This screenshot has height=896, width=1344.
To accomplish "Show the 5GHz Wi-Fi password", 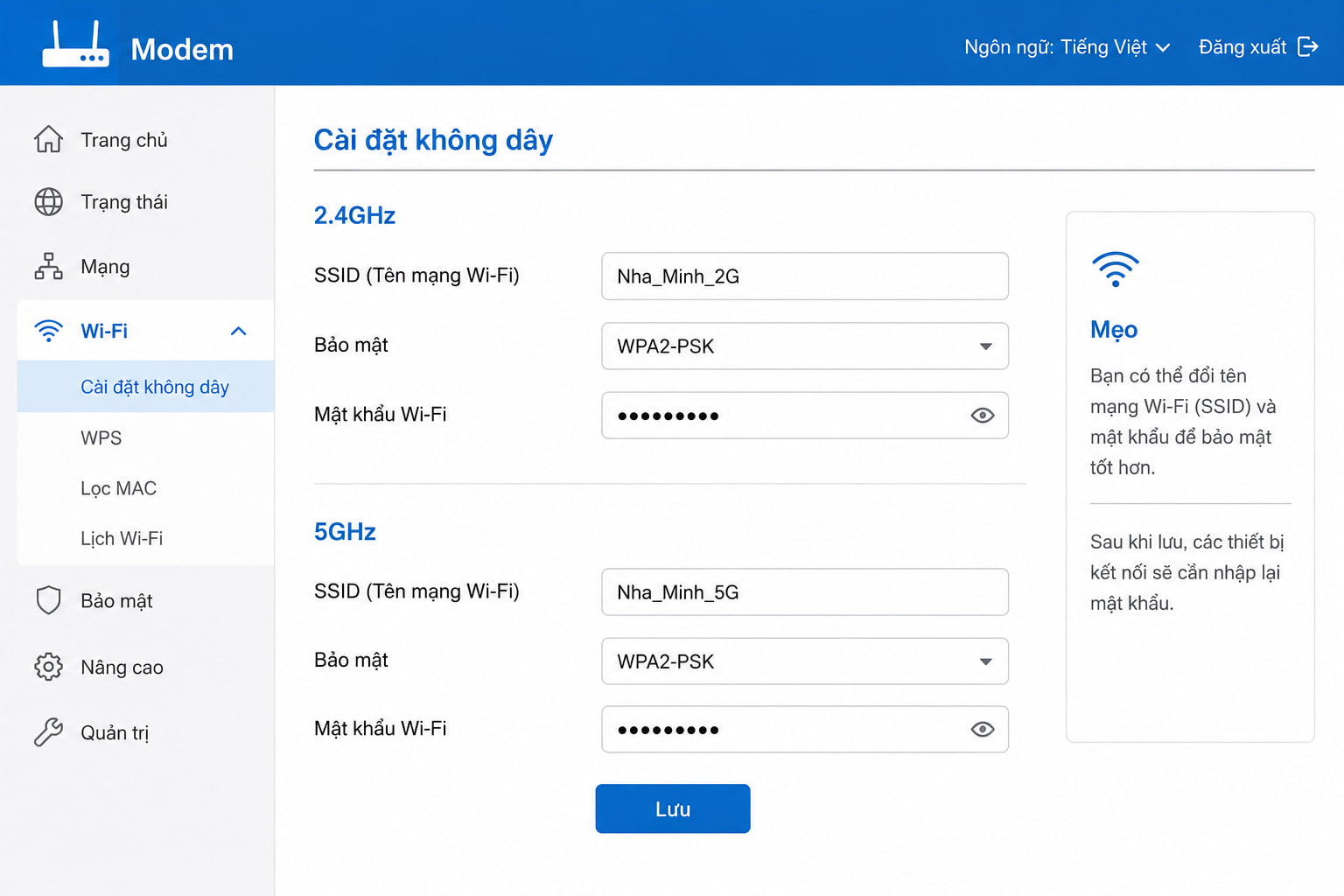I will (x=983, y=730).
